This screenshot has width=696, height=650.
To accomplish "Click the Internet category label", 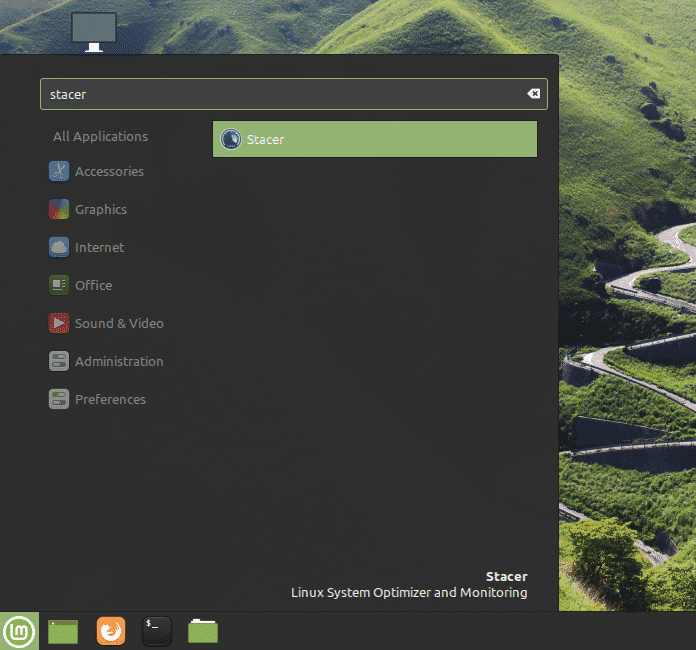I will 100,247.
